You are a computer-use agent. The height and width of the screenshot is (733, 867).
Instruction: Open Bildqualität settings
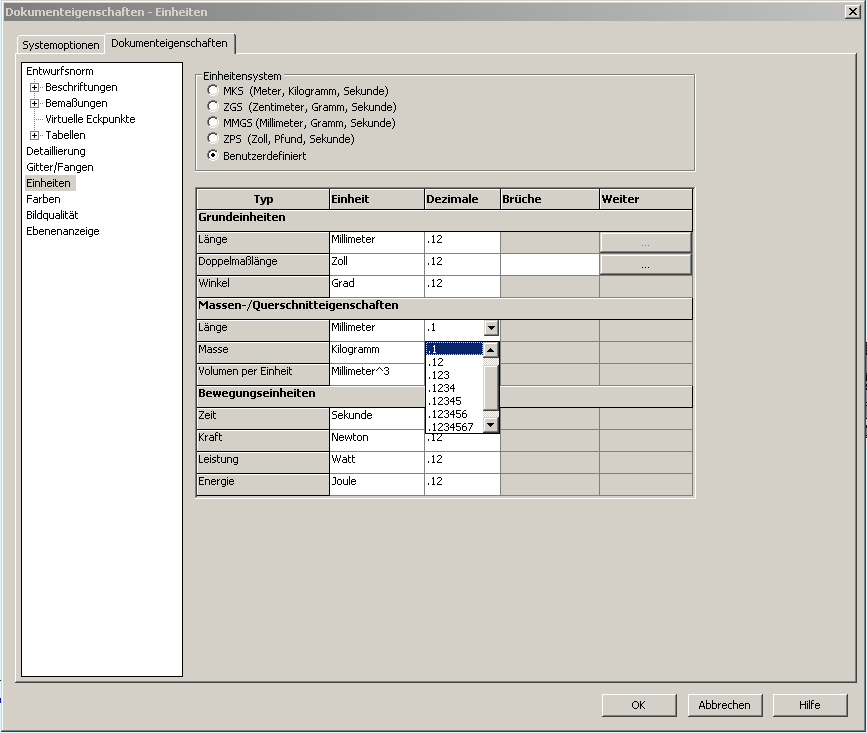52,216
